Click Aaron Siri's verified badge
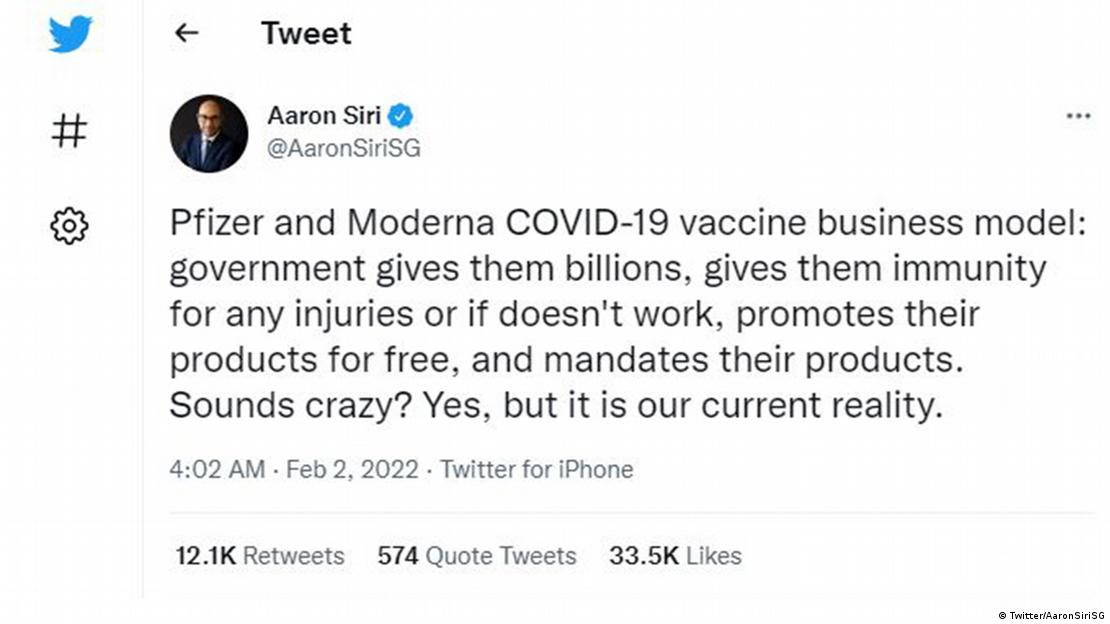The width and height of the screenshot is (1110, 624). pyautogui.click(x=398, y=115)
